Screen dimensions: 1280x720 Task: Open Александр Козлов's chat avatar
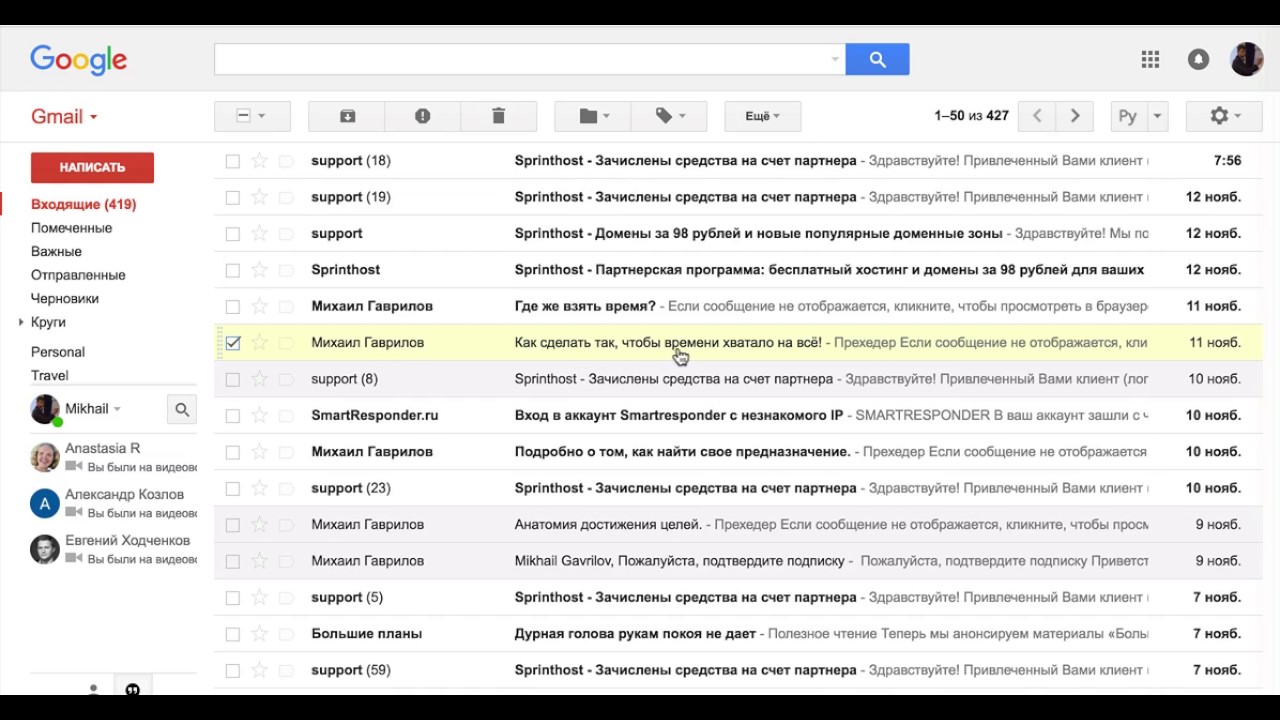(45, 503)
